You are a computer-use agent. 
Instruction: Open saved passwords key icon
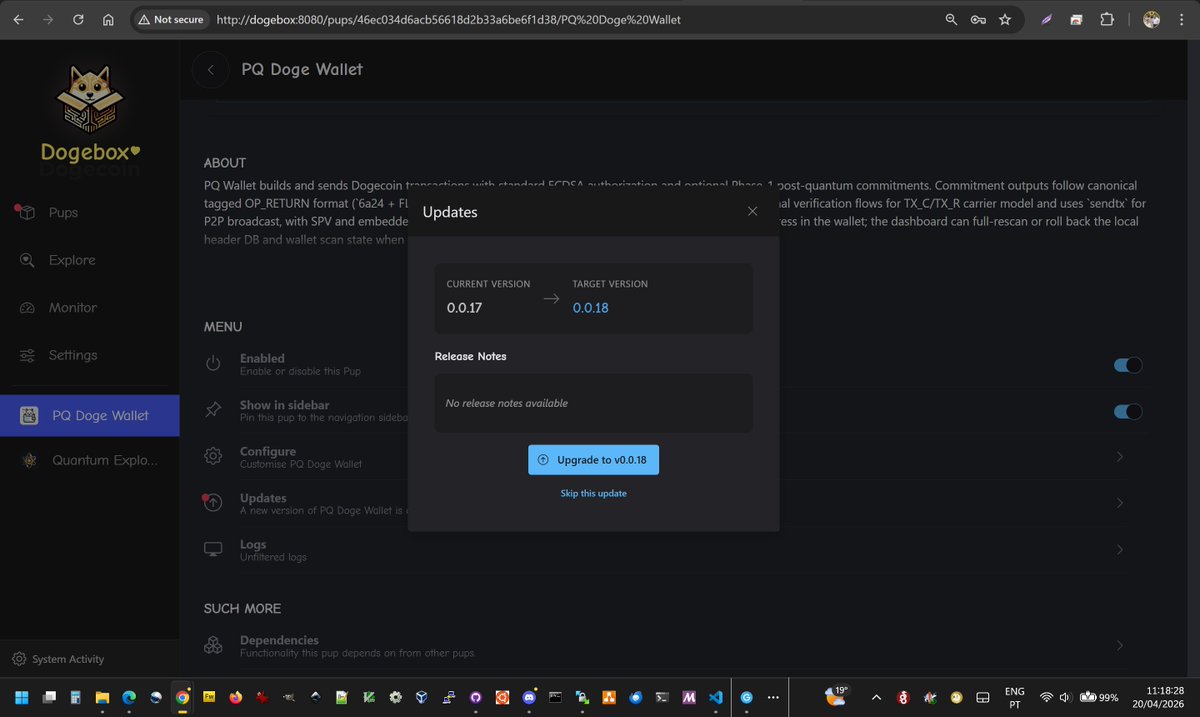(x=978, y=19)
